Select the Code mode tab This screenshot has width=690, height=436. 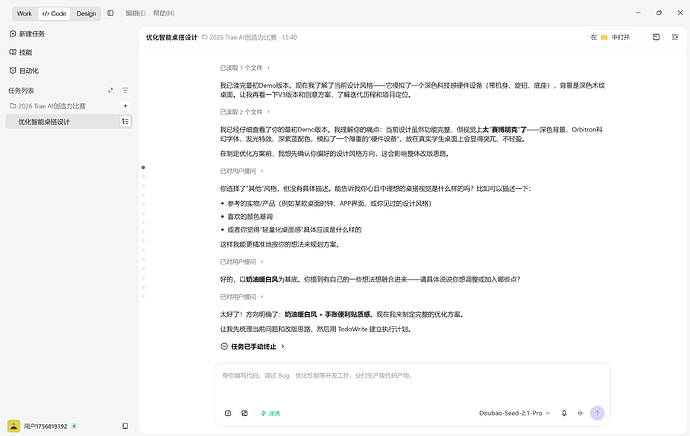(x=54, y=14)
